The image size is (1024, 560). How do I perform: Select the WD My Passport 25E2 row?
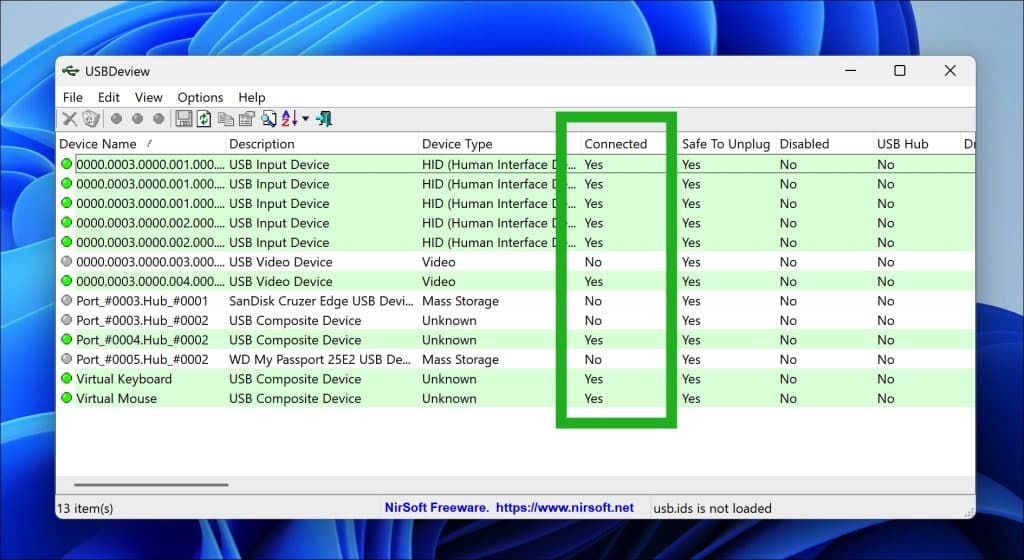pos(516,360)
